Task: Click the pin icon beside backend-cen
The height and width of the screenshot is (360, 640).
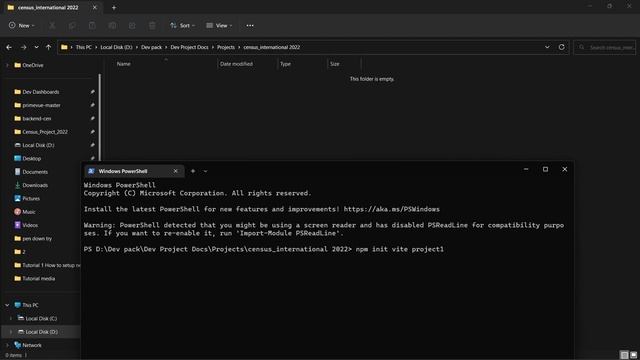Action: [93, 119]
